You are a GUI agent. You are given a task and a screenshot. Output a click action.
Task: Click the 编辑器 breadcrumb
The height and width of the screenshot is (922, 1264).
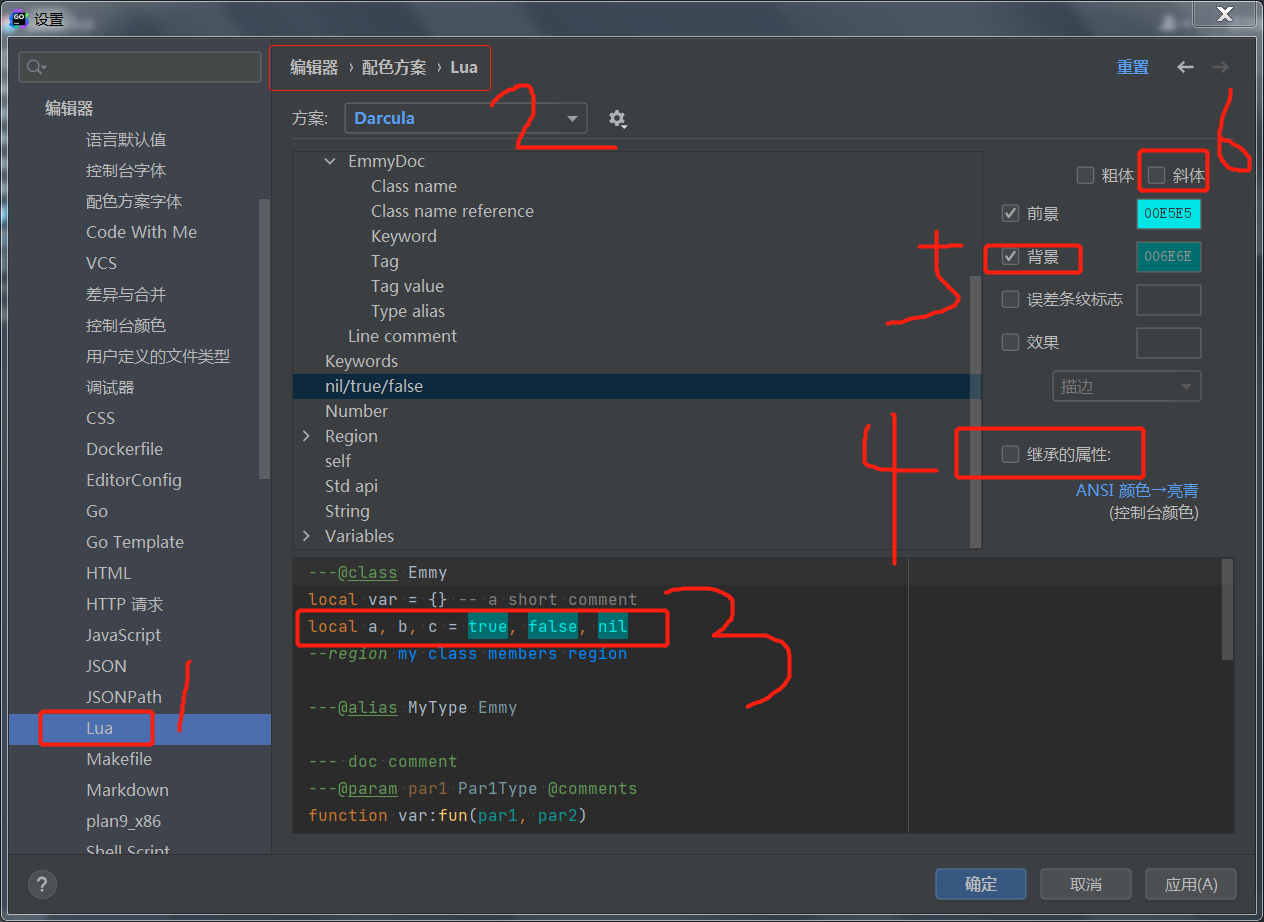[314, 67]
